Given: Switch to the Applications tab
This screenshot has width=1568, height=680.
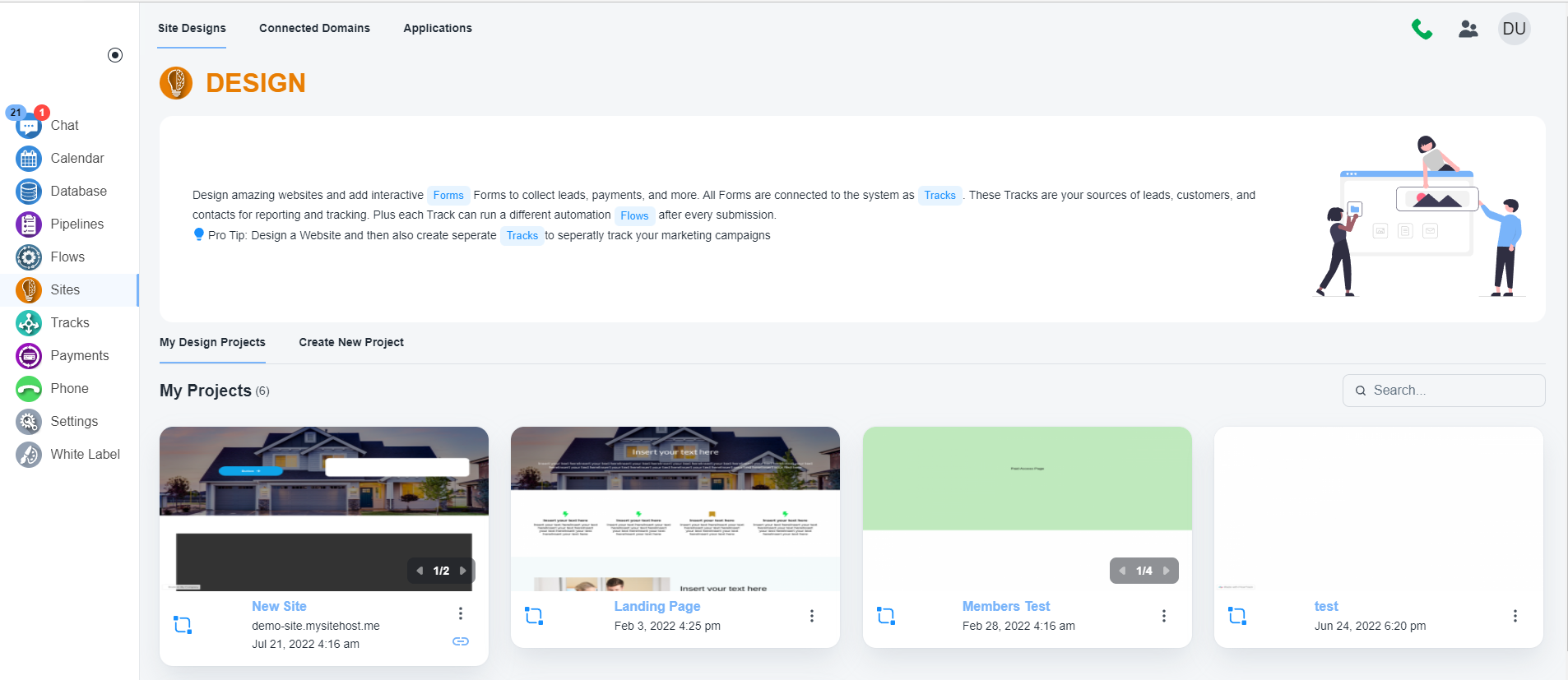Looking at the screenshot, I should tap(438, 28).
